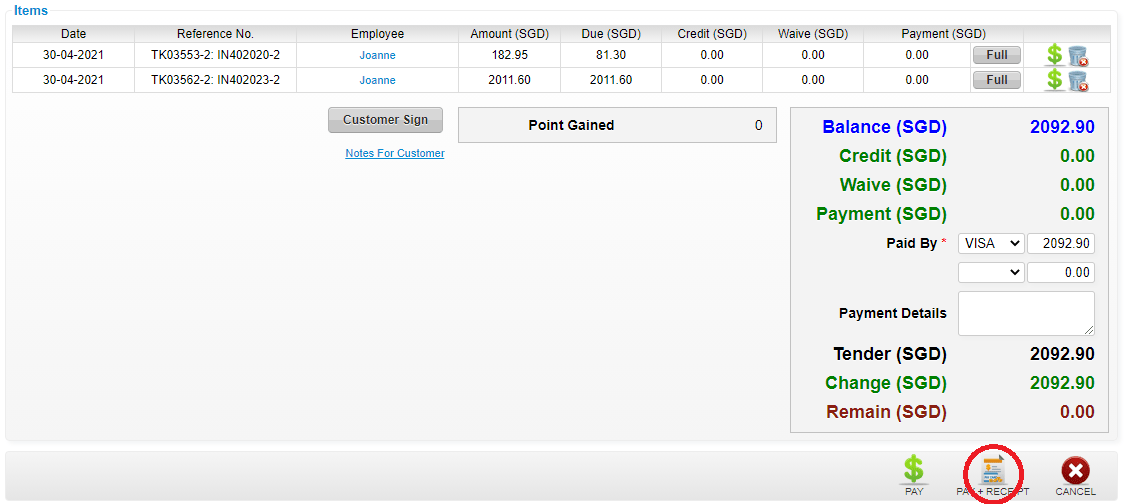Screen dimensions: 1124x504
Task: Click the PAY + RECEIPT icon
Action: [993, 470]
